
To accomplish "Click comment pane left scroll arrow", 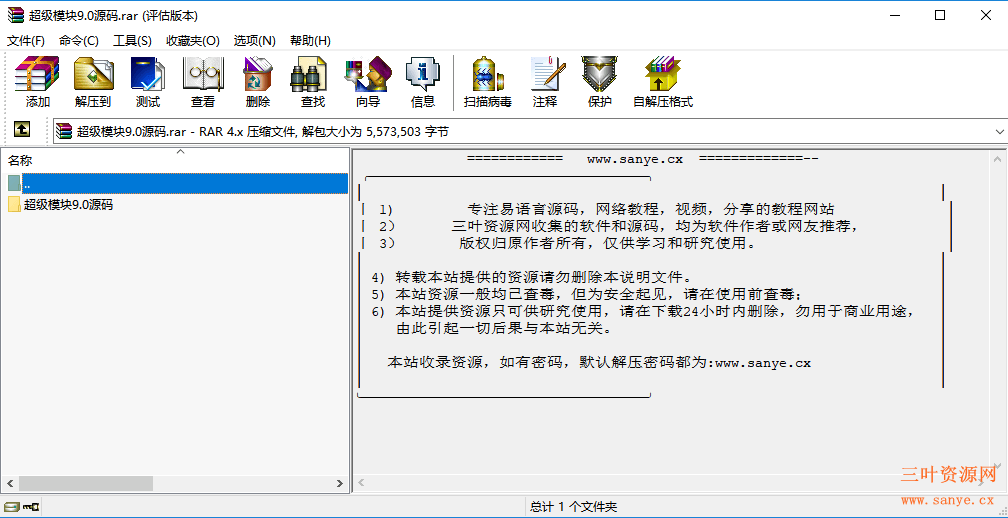I will click(362, 483).
